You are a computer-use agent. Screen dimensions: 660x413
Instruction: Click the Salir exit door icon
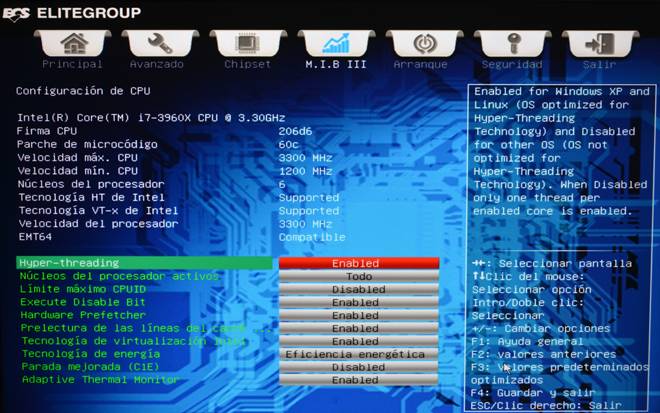(x=600, y=43)
